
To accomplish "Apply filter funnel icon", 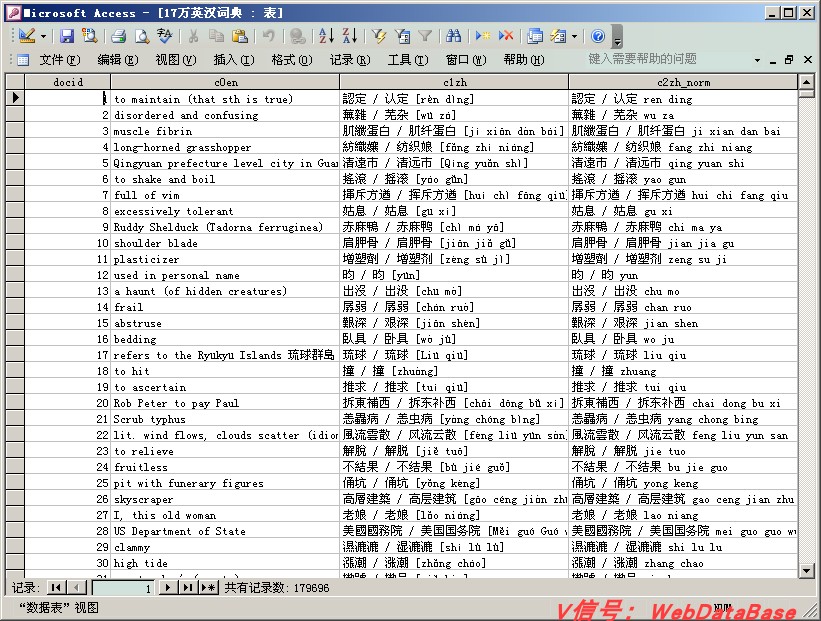I will tap(425, 36).
